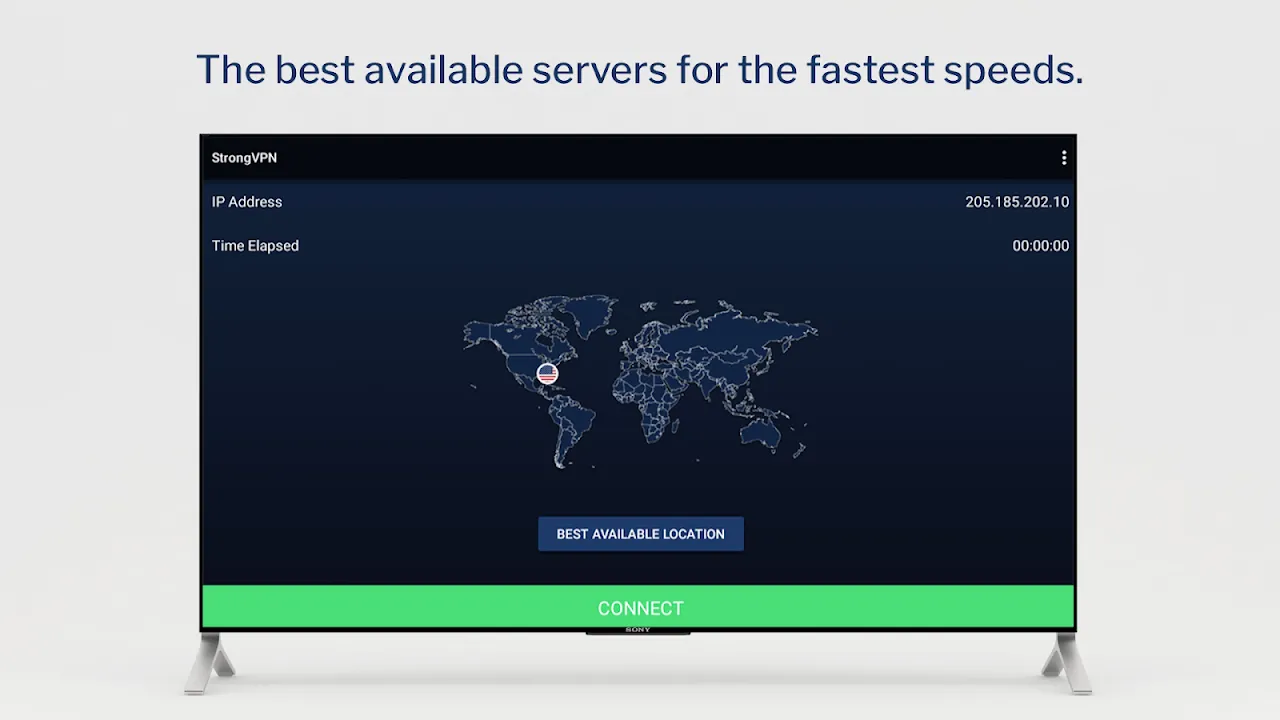Screen dimensions: 1280x720
Task: Click the United States flag location marker
Action: click(547, 373)
